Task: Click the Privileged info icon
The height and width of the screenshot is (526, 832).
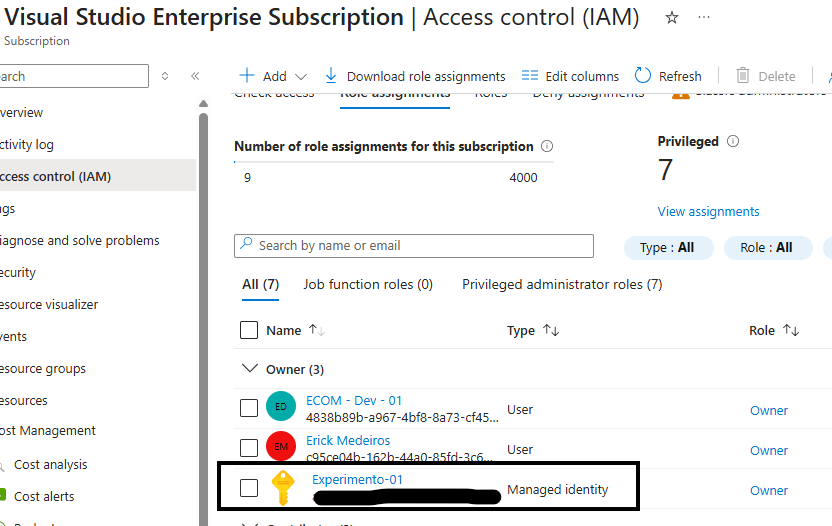Action: (733, 142)
